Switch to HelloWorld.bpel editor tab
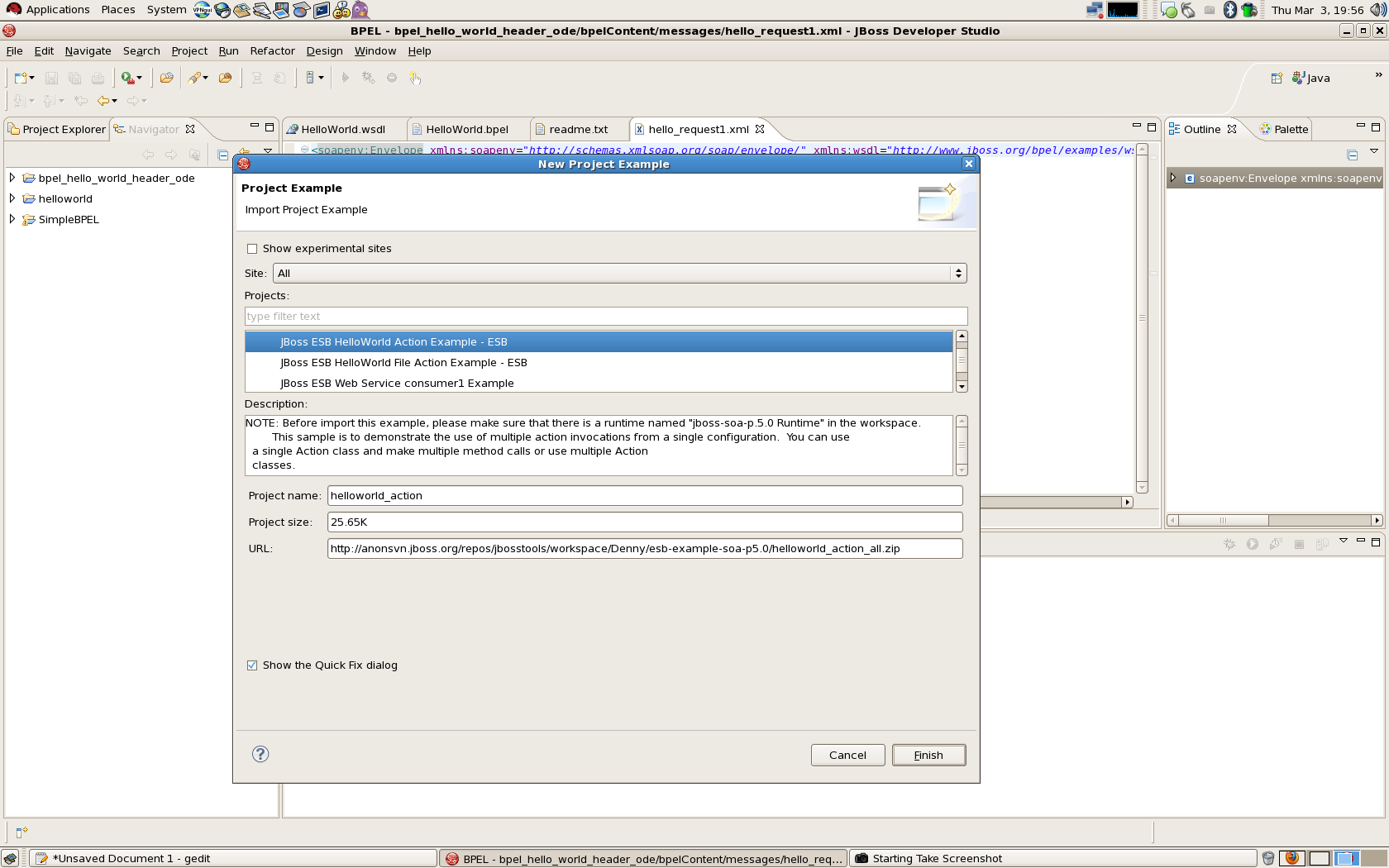Image resolution: width=1389 pixels, height=868 pixels. coord(467,130)
